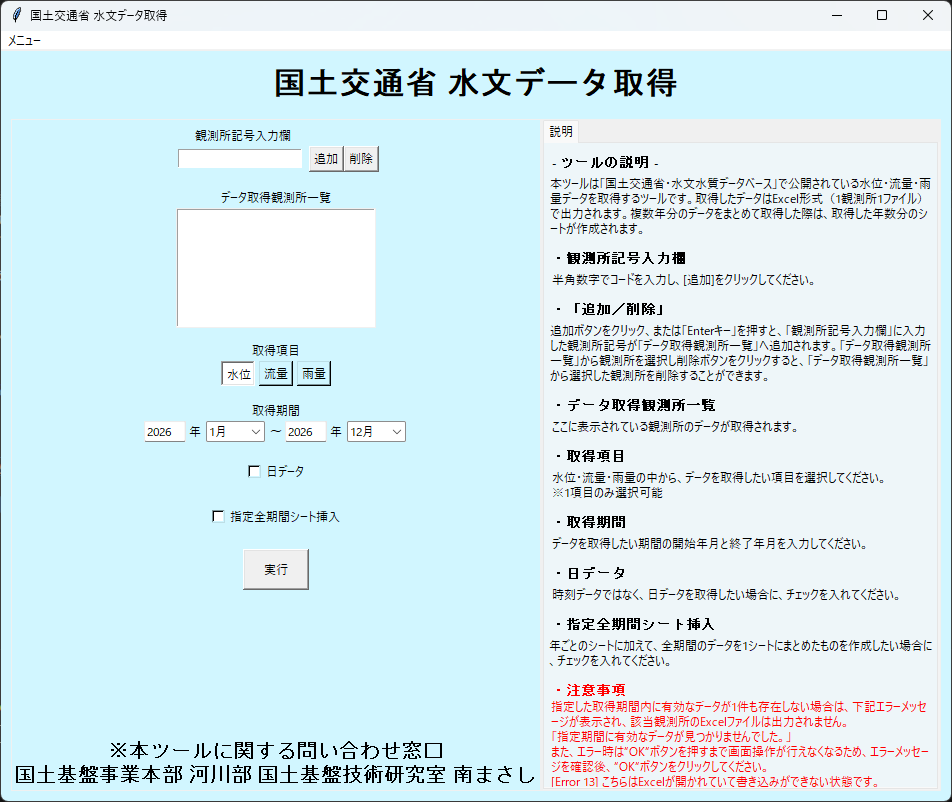Click the 追加 (Add) button

(x=324, y=158)
